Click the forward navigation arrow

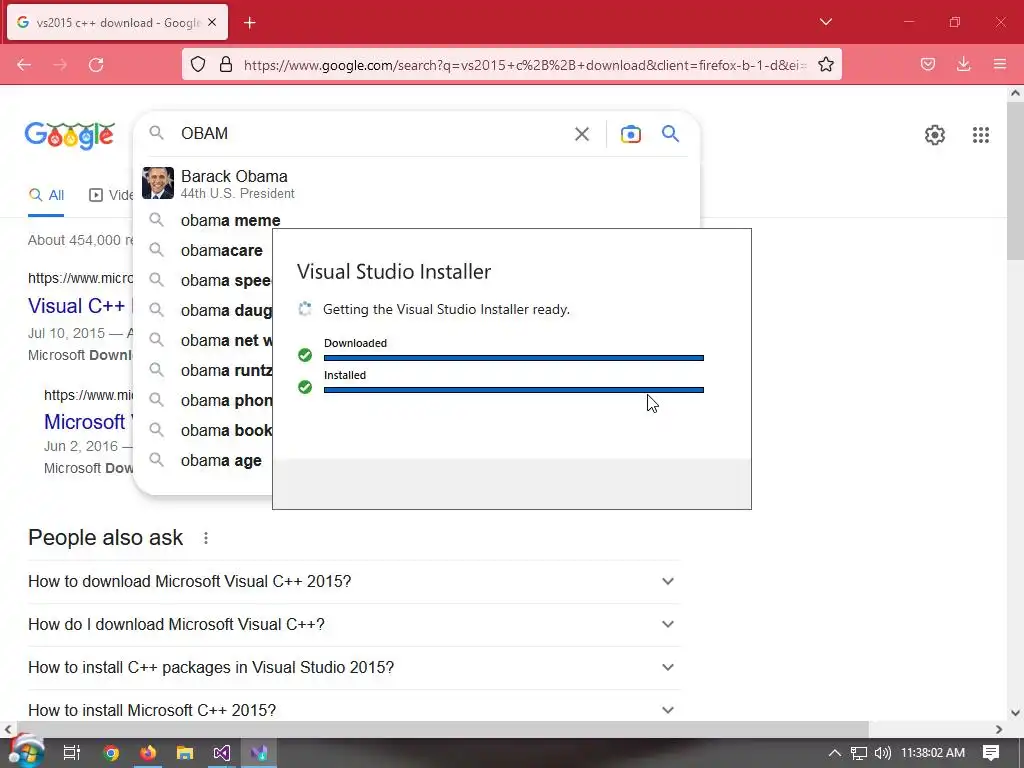(x=60, y=65)
